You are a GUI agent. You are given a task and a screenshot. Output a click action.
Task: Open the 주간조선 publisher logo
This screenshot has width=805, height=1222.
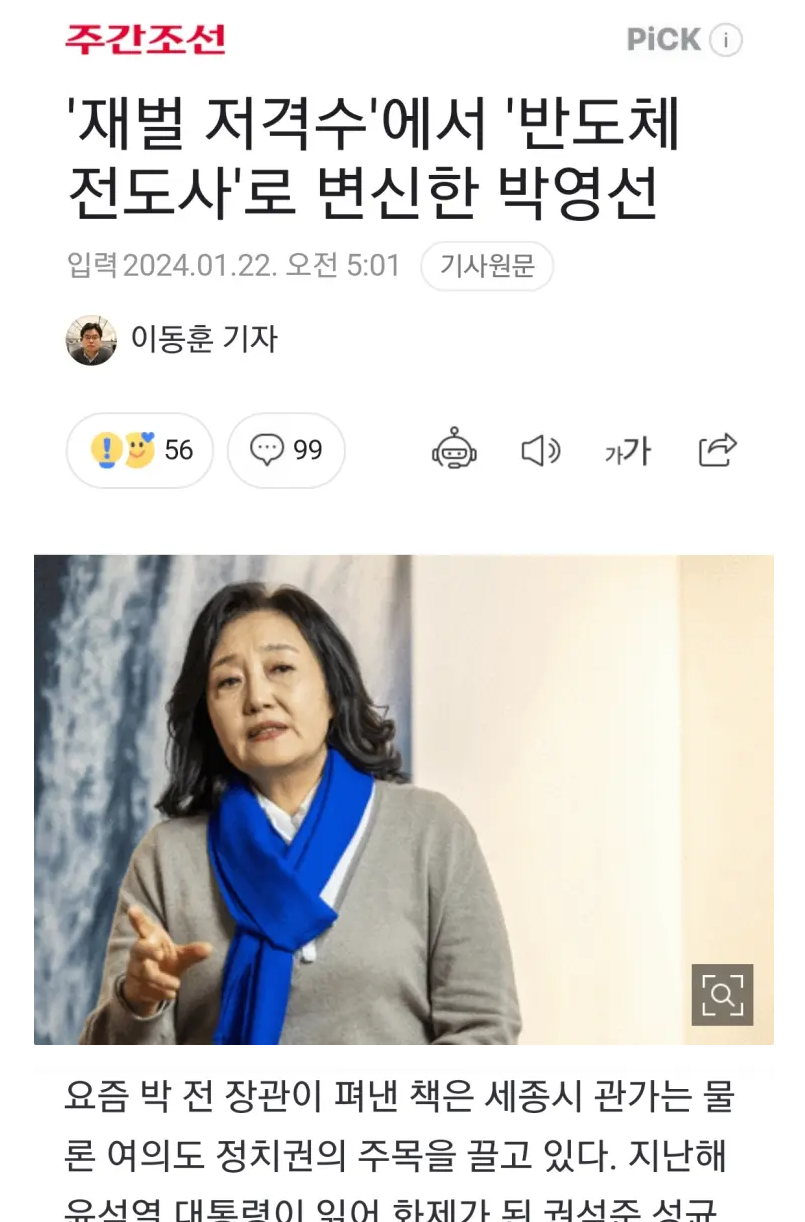145,39
